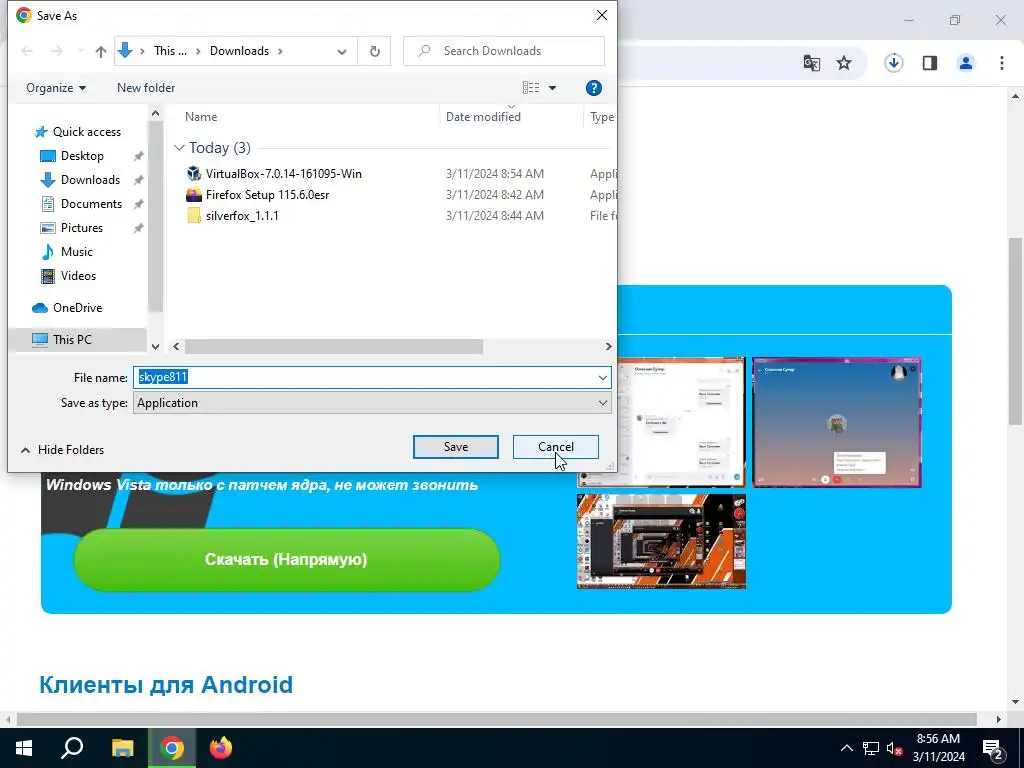1024x768 pixels.
Task: Click the Search Downloads field
Action: click(504, 51)
